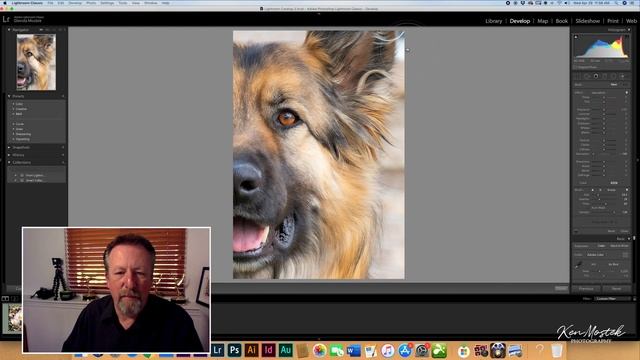Image resolution: width=640 pixels, height=360 pixels.
Task: Select the Graduated Filter tool
Action: click(604, 76)
